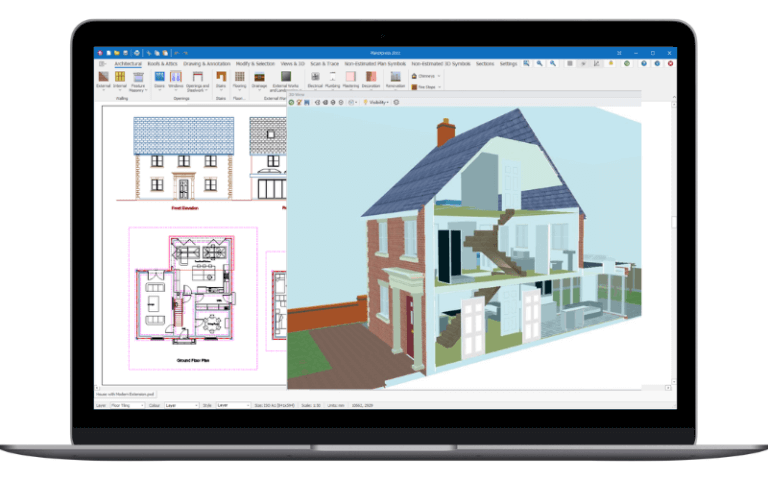Expand the Chimneys dropdown
This screenshot has width=768, height=480.
[426, 76]
